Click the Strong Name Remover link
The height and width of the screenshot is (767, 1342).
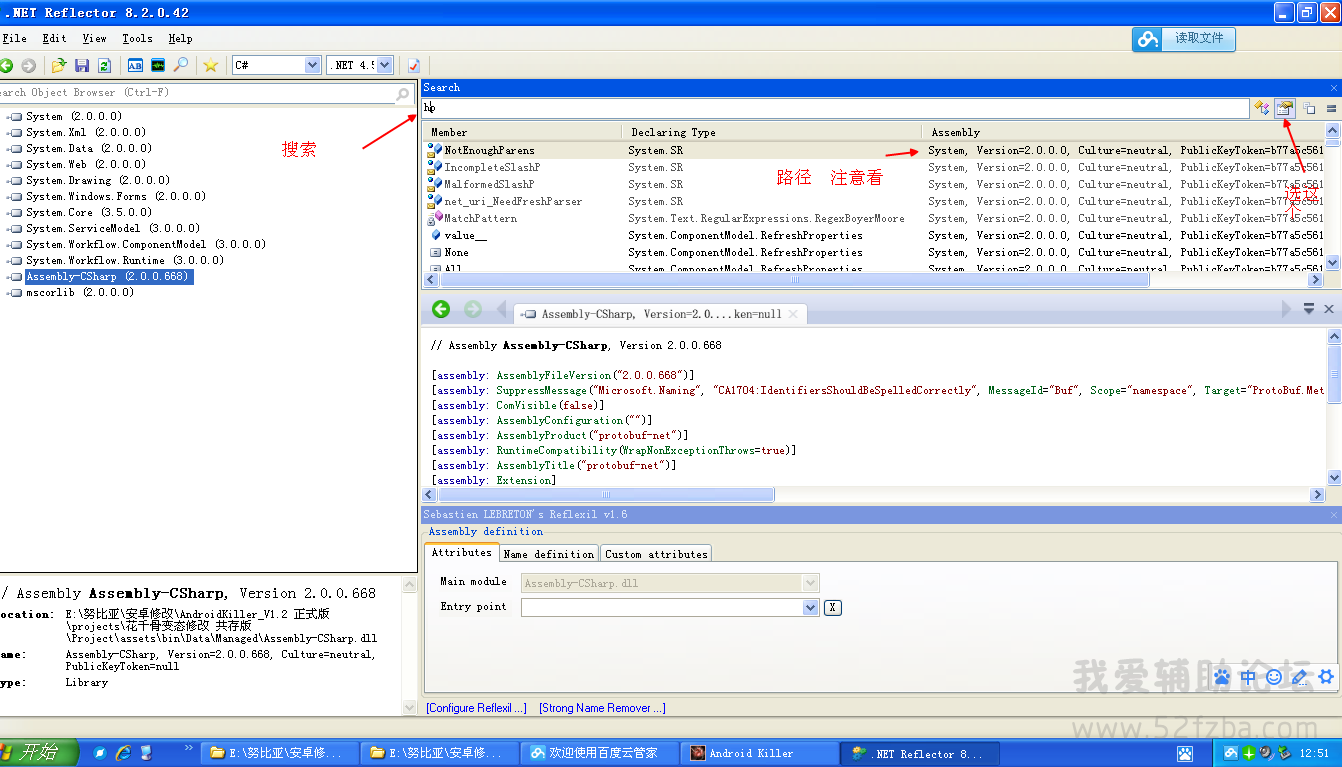tap(602, 708)
